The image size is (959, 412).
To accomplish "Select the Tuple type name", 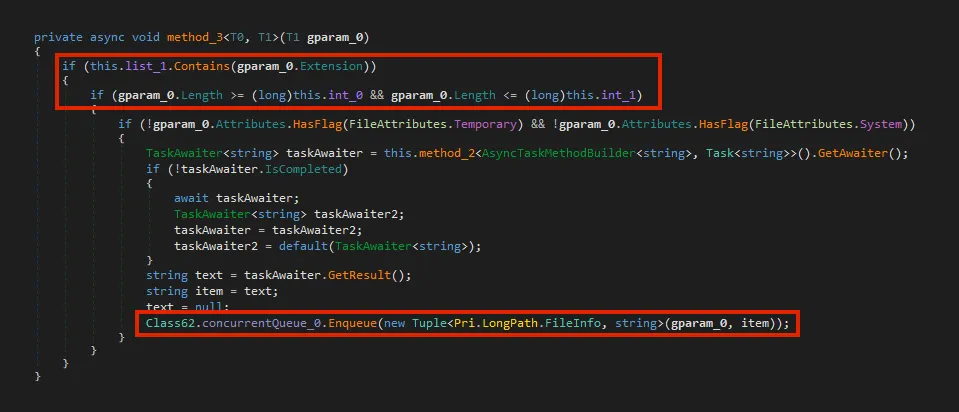I will (x=429, y=323).
